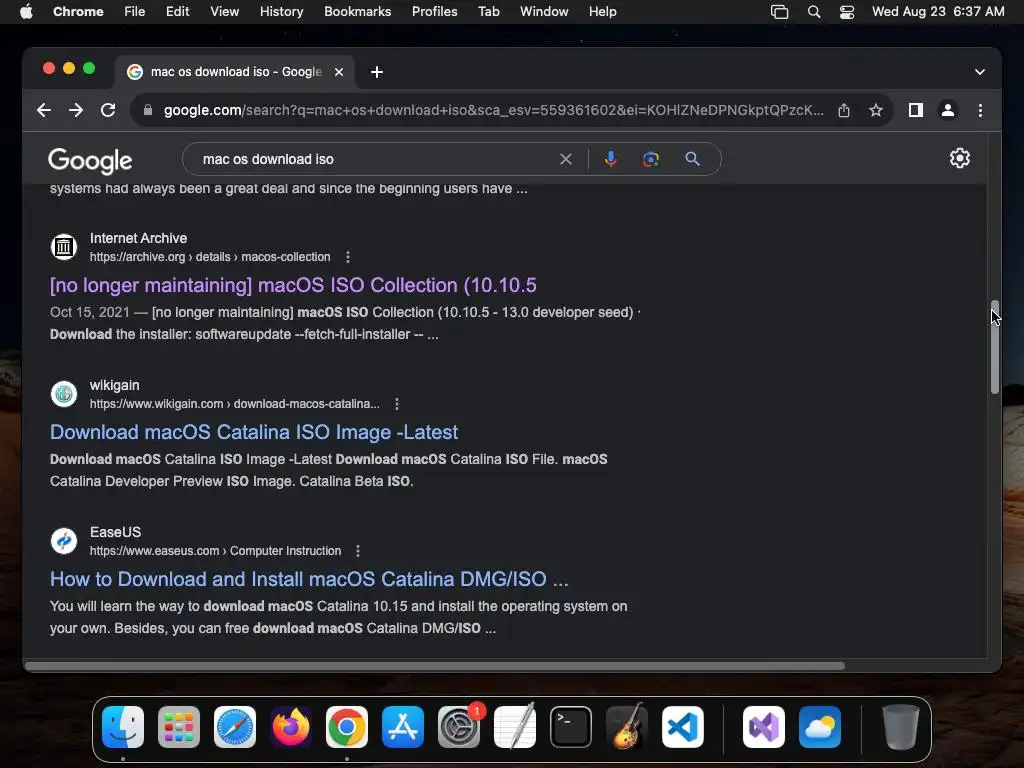Open the Tab menu

point(488,12)
